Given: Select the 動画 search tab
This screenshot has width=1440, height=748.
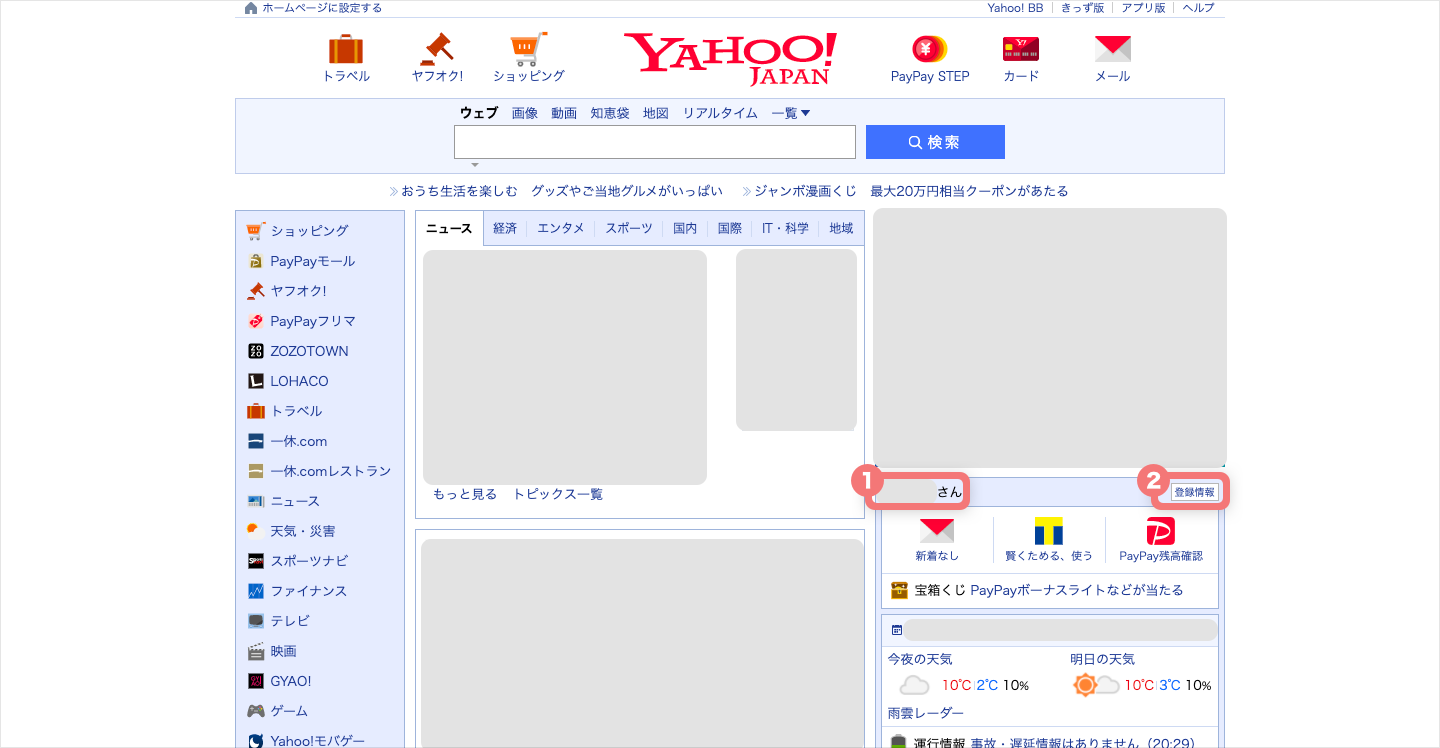Looking at the screenshot, I should [x=564, y=113].
